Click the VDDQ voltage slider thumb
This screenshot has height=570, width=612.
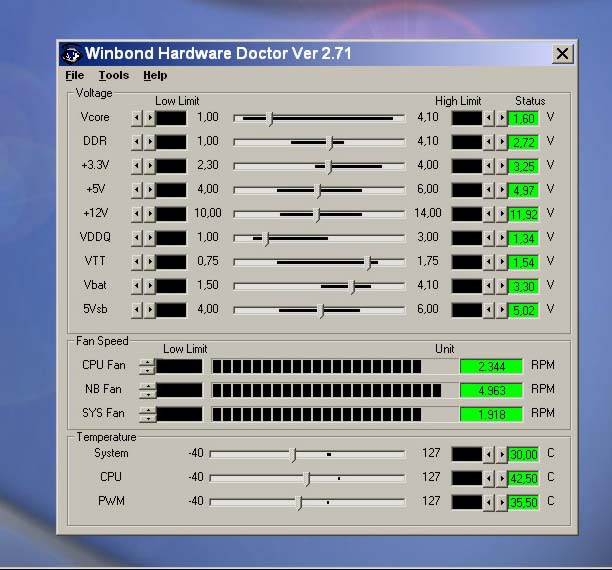[266, 239]
